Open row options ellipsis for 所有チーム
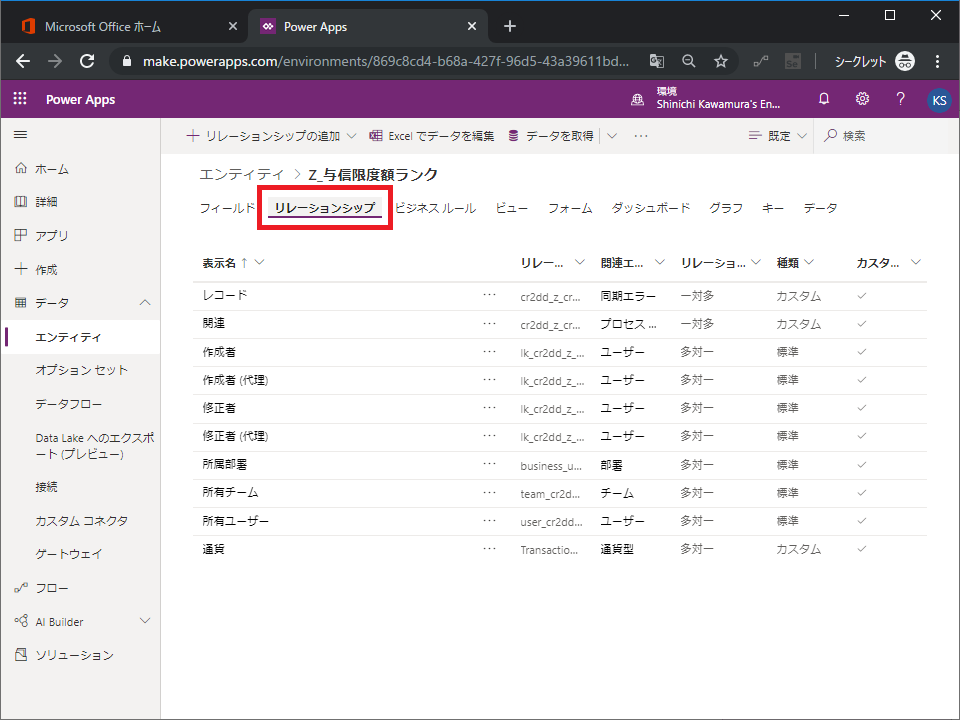960x720 pixels. point(489,492)
